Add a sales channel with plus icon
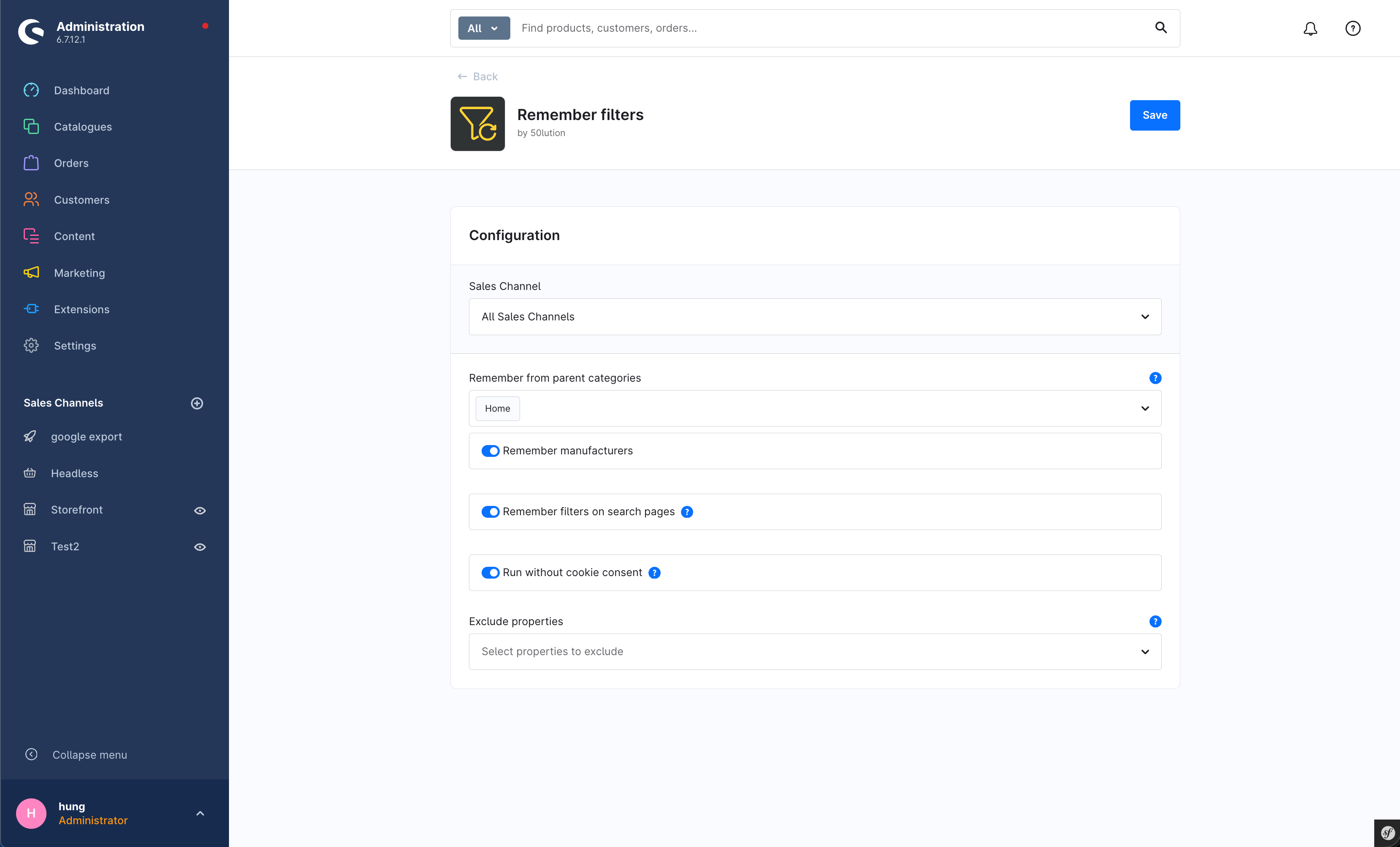 (197, 403)
